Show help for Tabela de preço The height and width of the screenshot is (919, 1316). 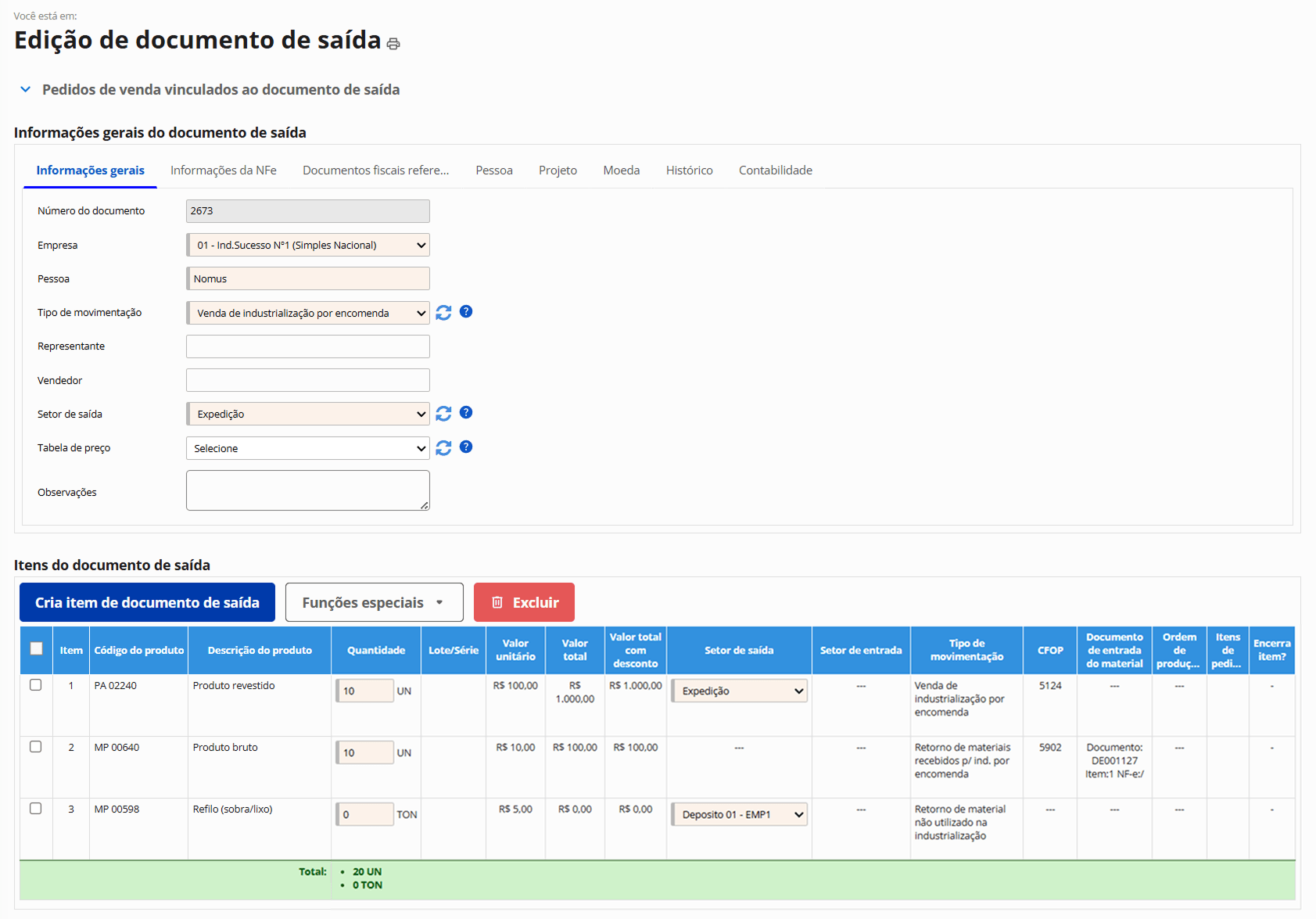click(x=466, y=447)
